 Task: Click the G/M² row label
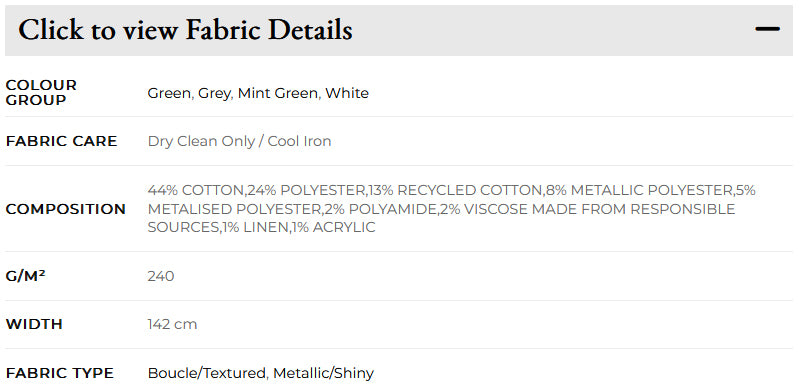[26, 276]
